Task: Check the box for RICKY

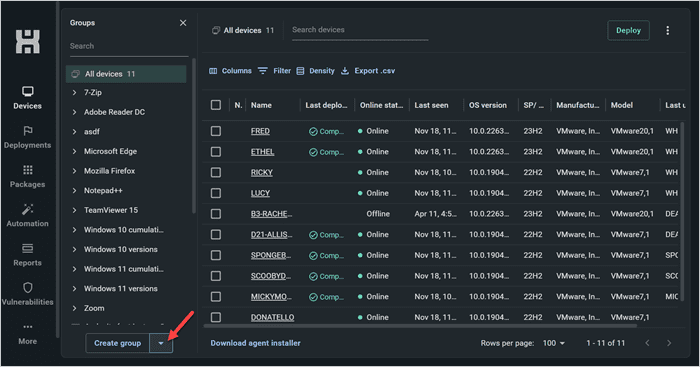Action: click(x=216, y=172)
